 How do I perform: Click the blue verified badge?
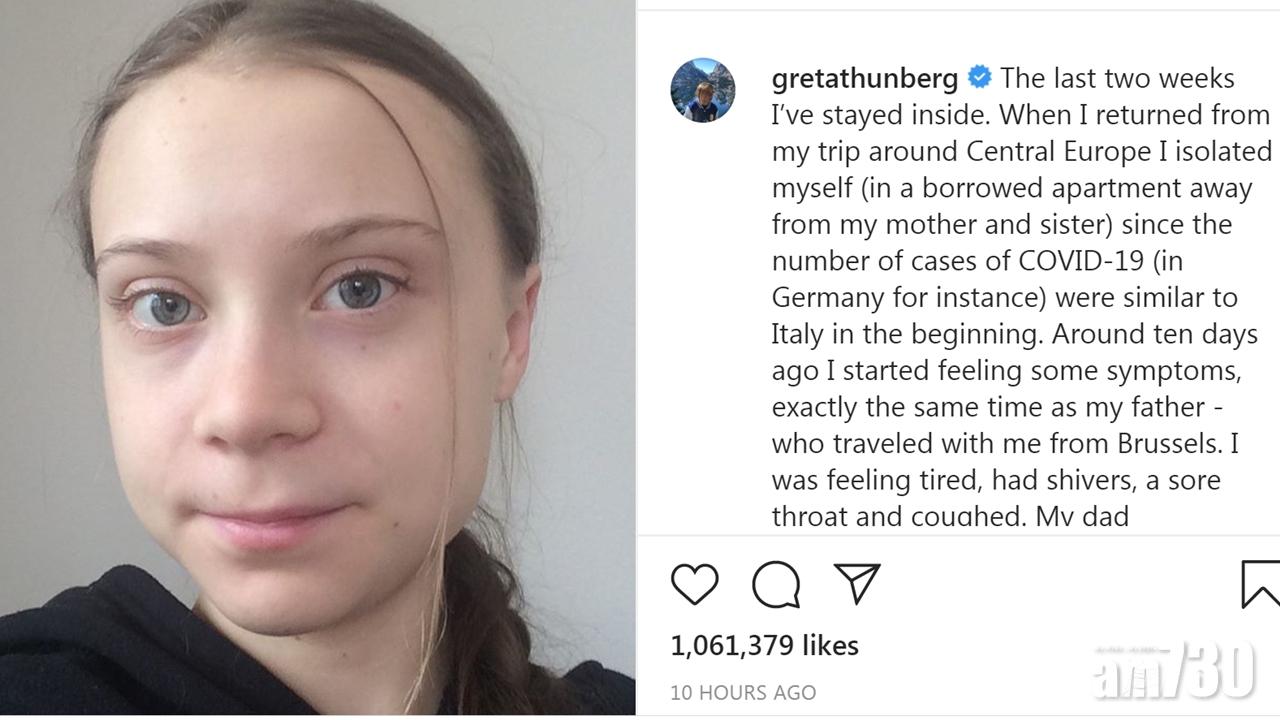click(x=980, y=78)
